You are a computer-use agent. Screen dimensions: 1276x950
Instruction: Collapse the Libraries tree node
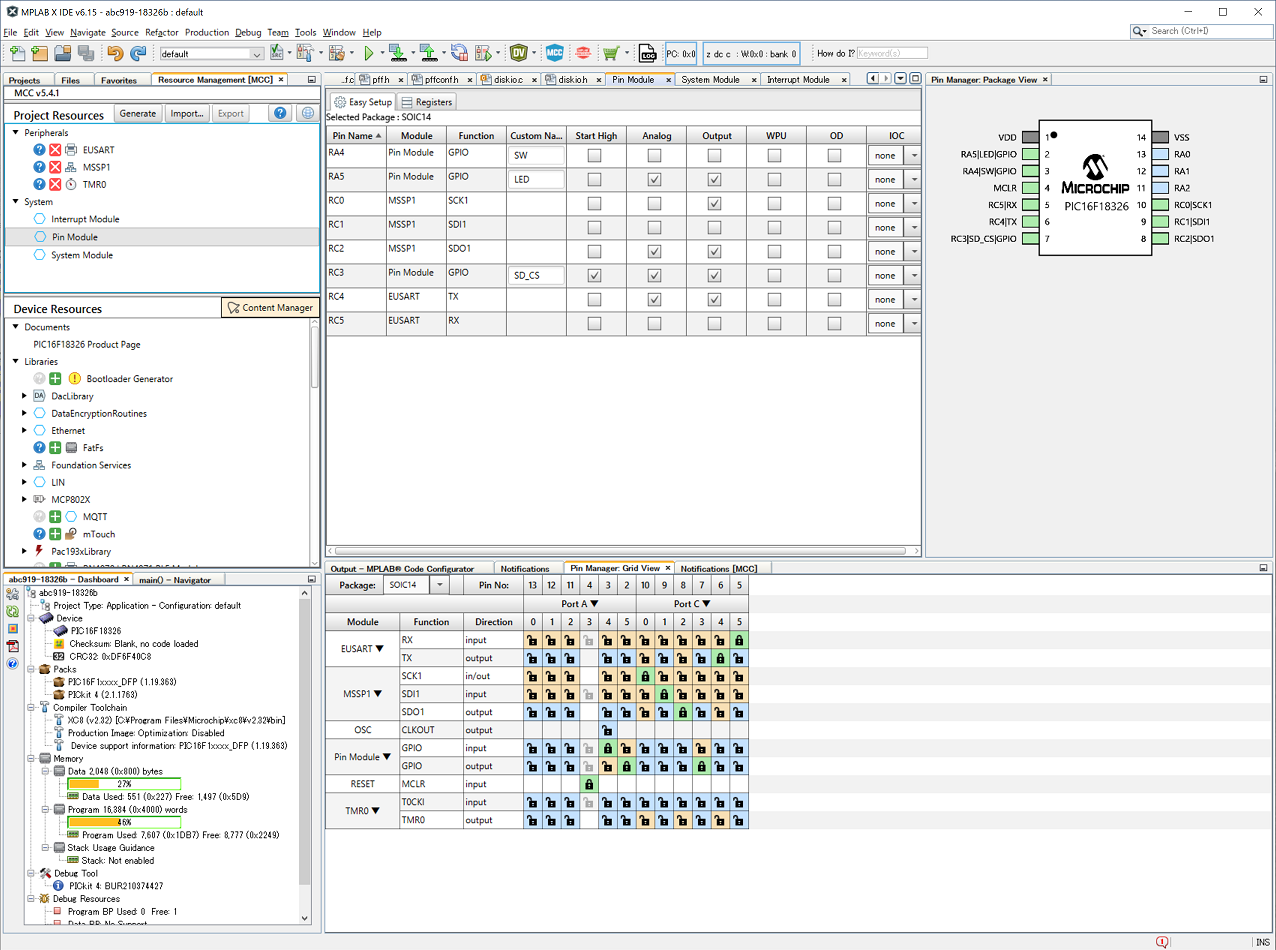pos(16,361)
